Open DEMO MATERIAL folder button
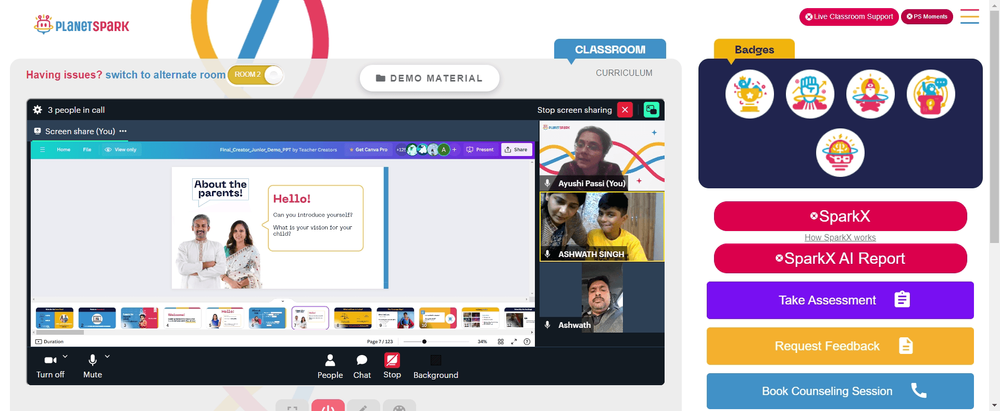 429,78
